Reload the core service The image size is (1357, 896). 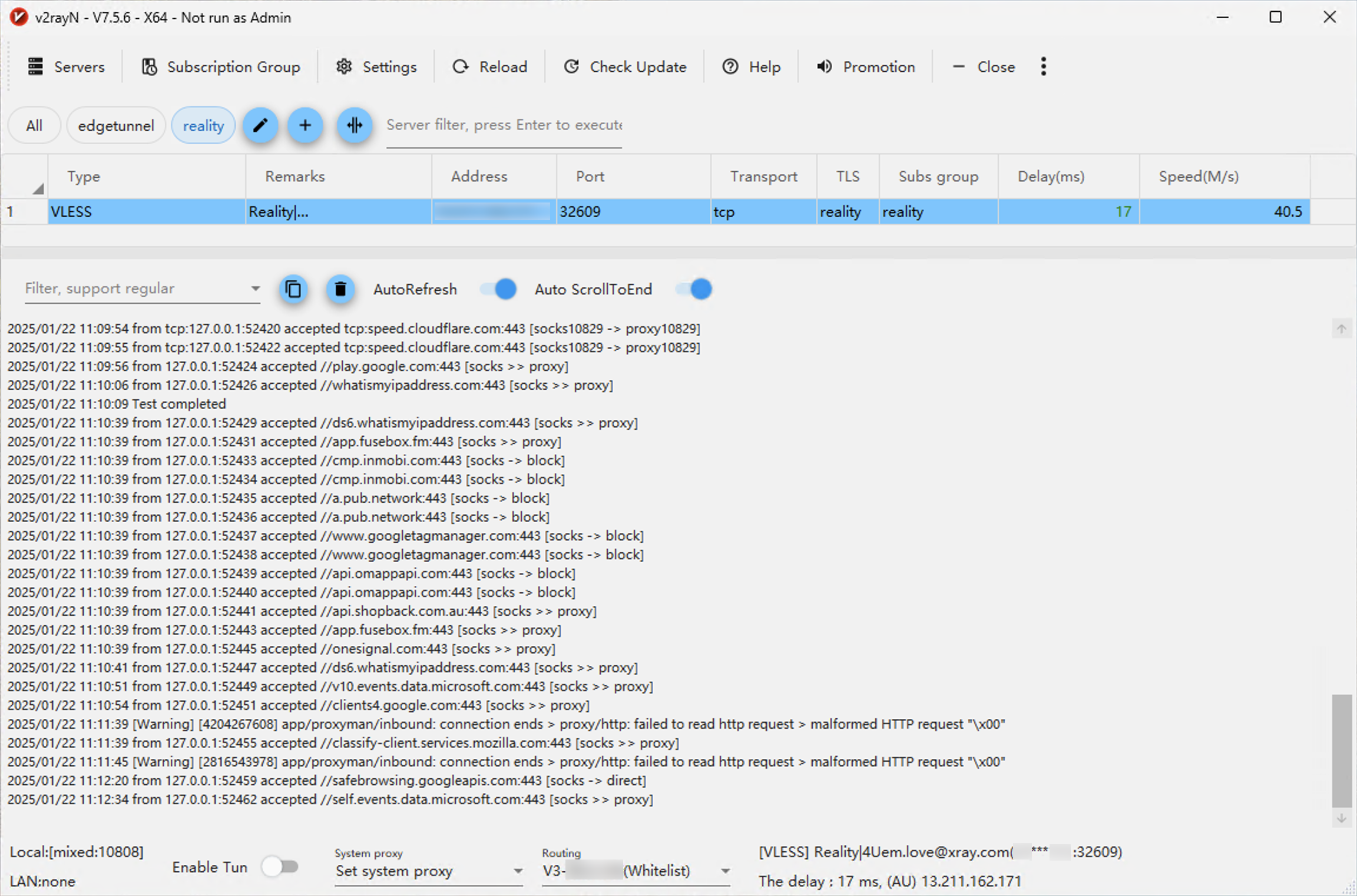point(489,67)
